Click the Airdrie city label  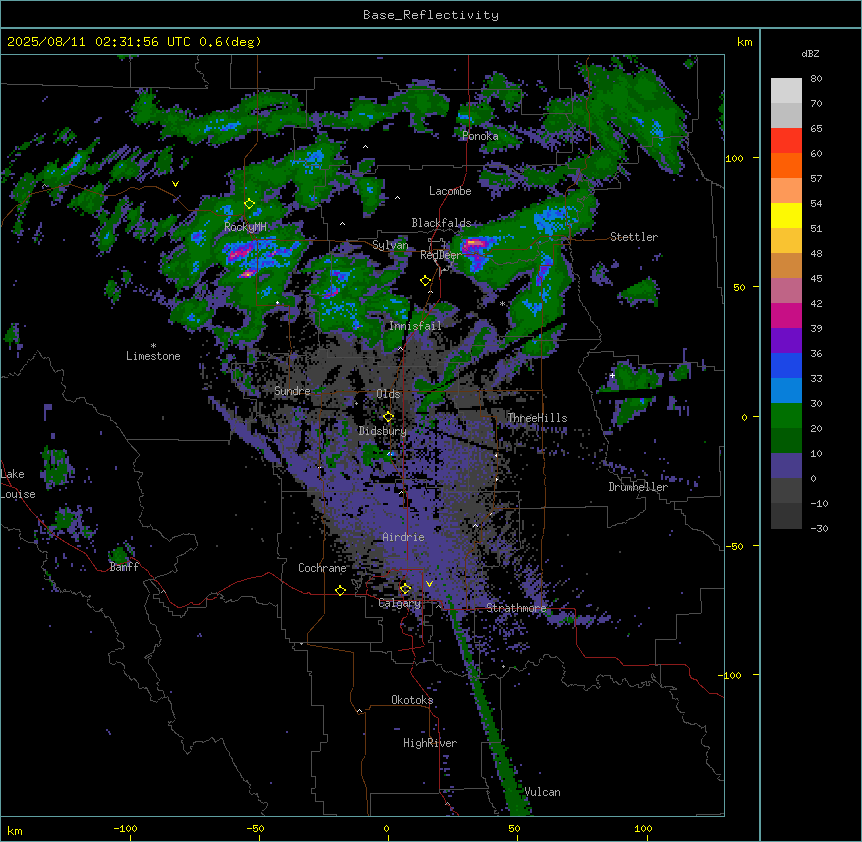point(403,537)
